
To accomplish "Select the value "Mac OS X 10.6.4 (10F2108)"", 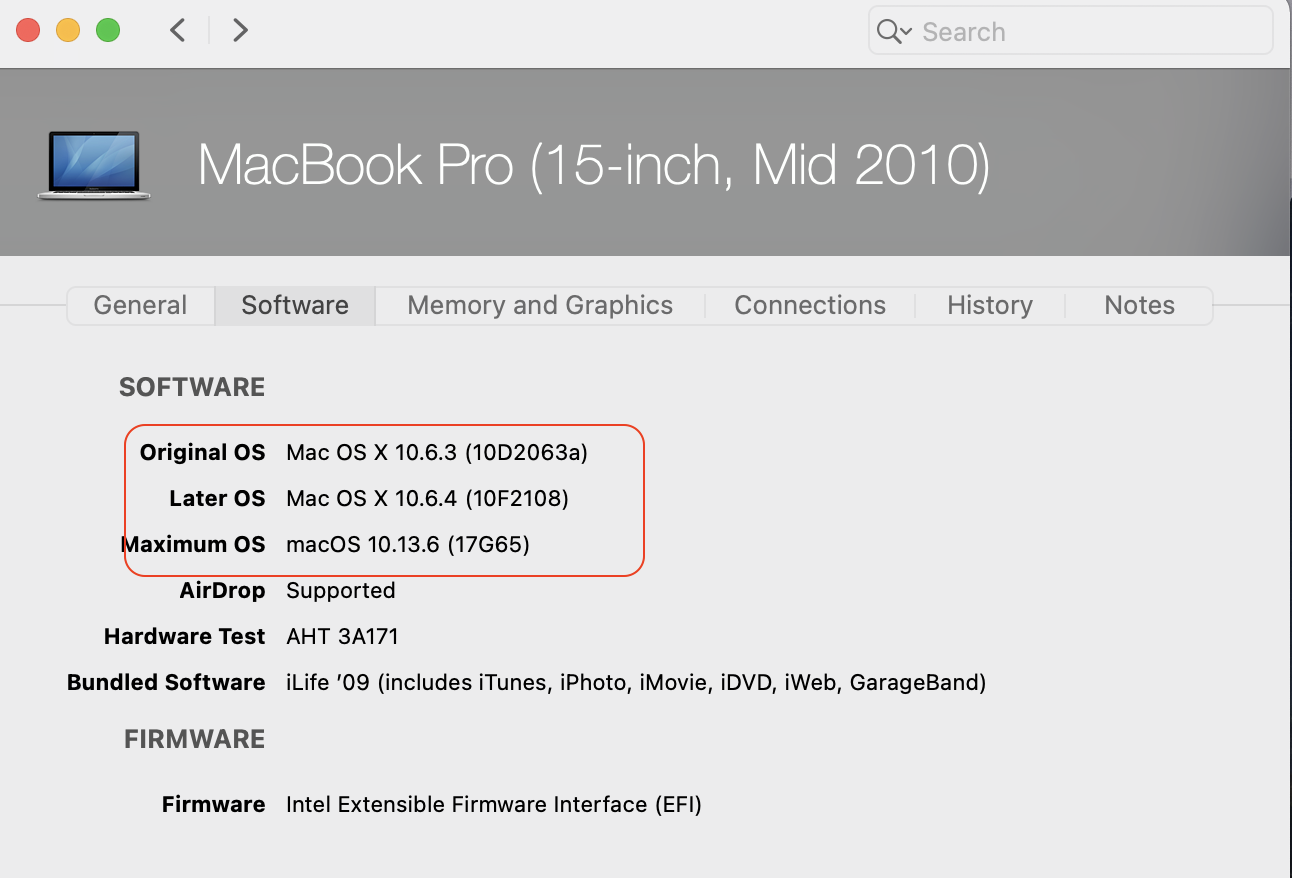I will 427,499.
